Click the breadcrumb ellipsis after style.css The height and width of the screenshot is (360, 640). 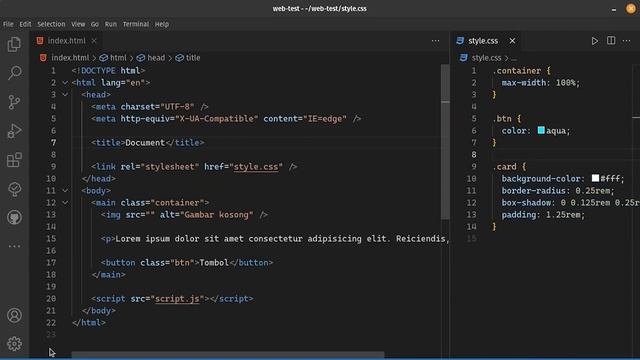click(514, 58)
